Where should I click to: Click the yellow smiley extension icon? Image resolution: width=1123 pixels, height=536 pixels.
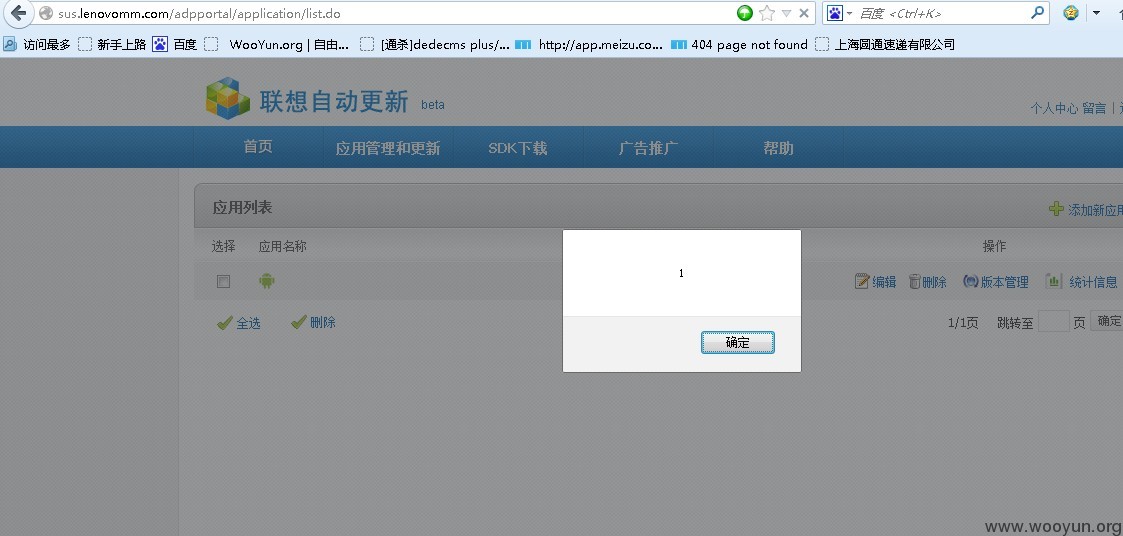point(1071,13)
